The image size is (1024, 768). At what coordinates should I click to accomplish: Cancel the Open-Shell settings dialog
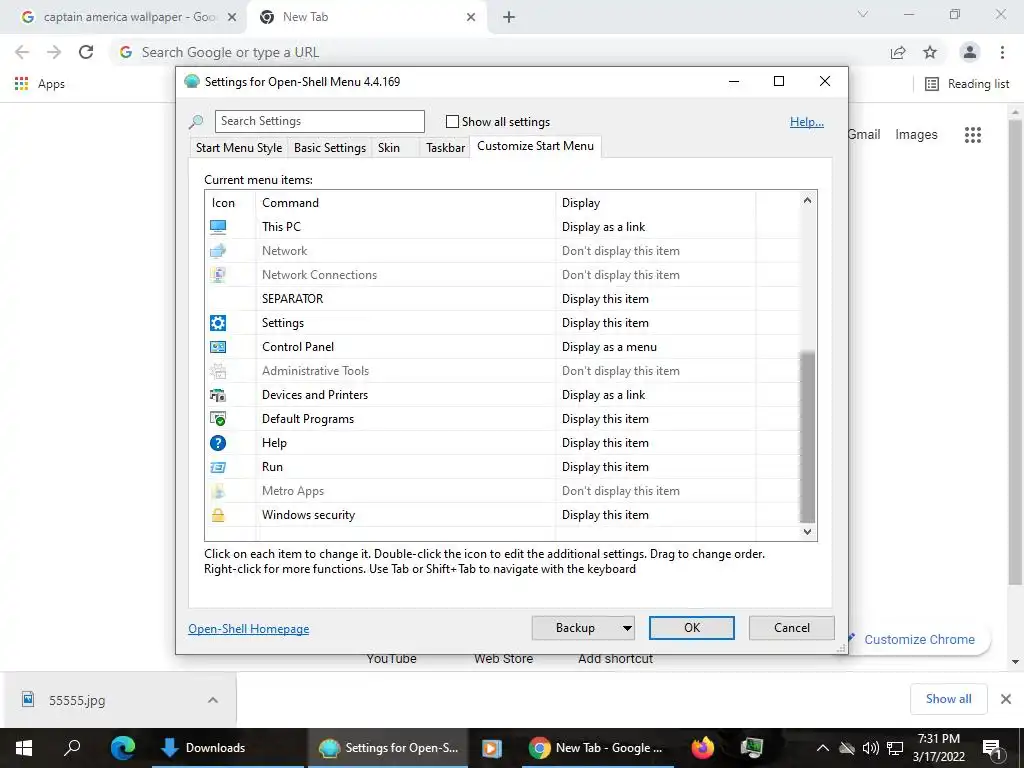(x=792, y=628)
